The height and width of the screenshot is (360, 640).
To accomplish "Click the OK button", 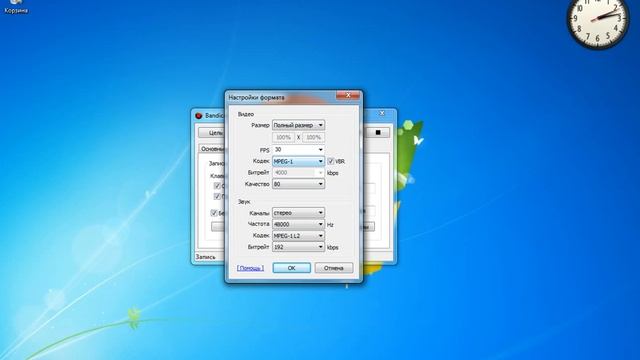I will [x=291, y=268].
